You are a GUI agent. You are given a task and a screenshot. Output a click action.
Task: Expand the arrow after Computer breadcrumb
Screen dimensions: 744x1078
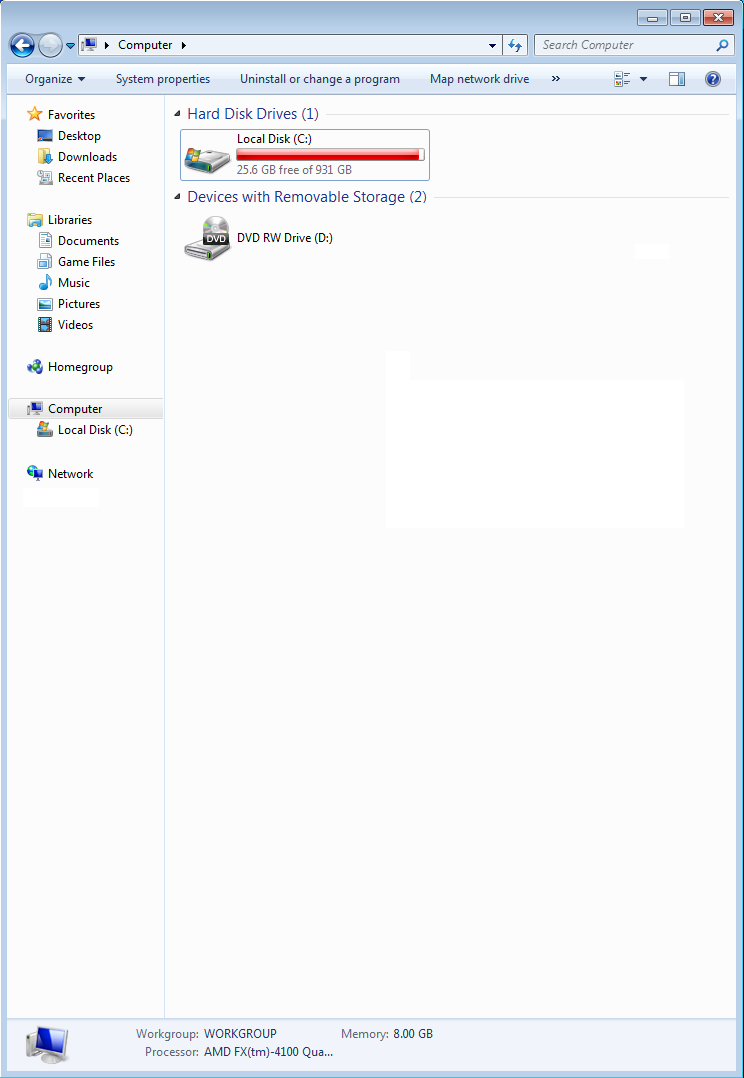pos(184,45)
